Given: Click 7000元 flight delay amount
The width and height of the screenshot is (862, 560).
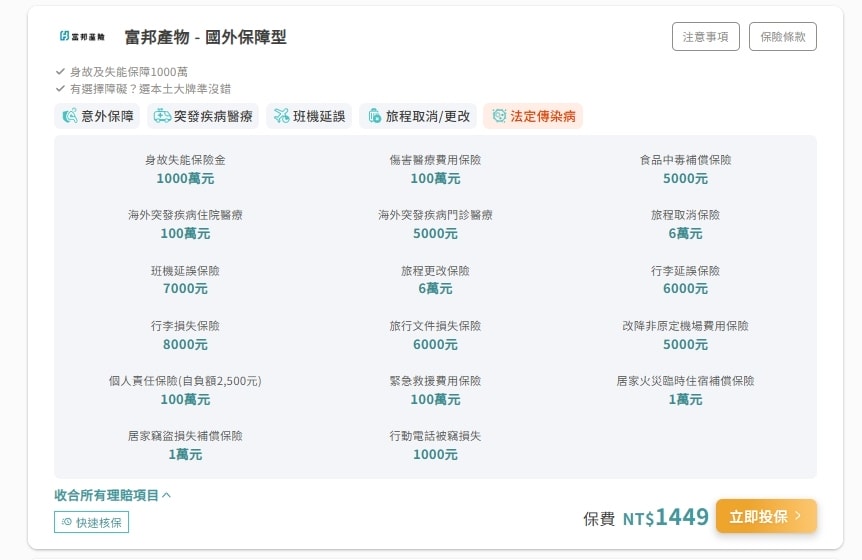Looking at the screenshot, I should click(x=185, y=289).
